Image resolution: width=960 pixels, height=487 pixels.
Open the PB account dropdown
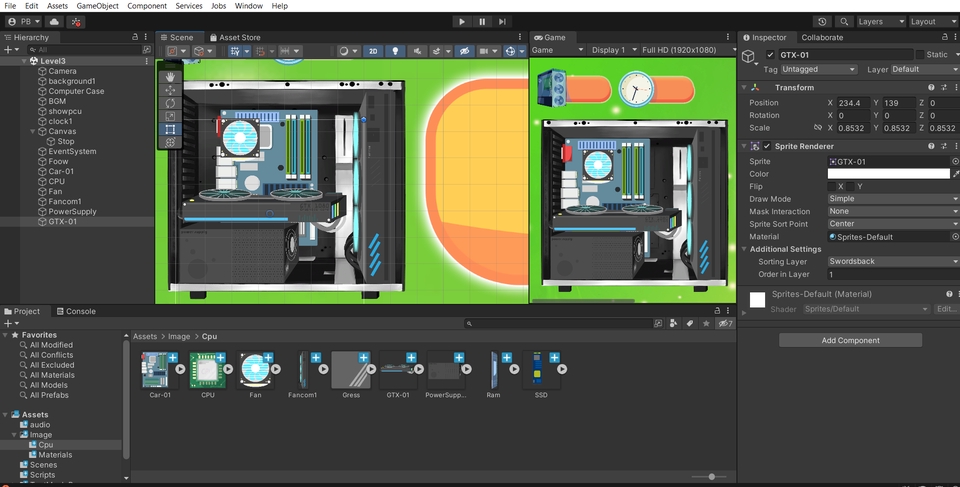[x=23, y=21]
